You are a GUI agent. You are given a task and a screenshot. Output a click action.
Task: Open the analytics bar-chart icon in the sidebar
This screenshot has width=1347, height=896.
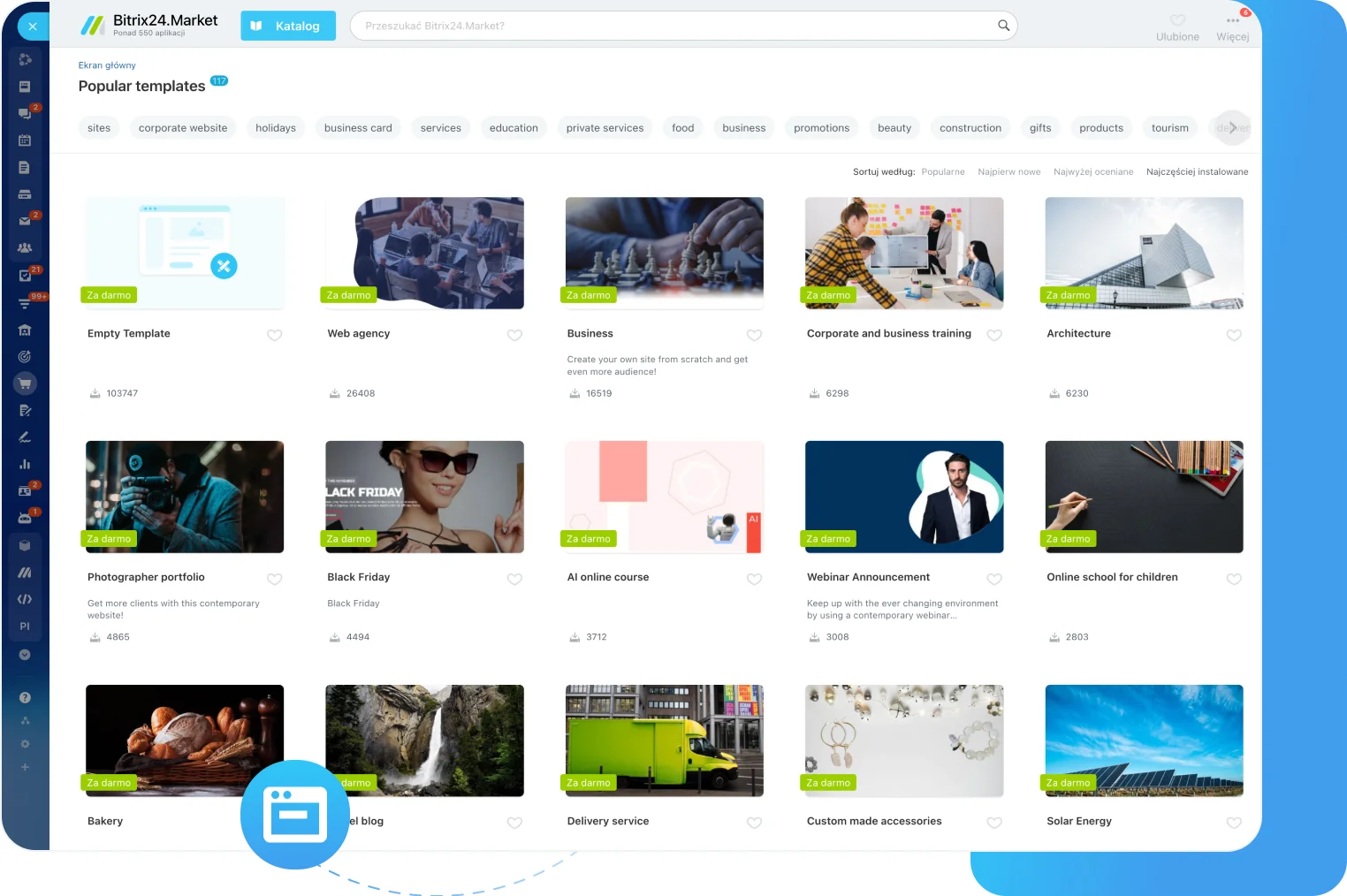click(25, 464)
